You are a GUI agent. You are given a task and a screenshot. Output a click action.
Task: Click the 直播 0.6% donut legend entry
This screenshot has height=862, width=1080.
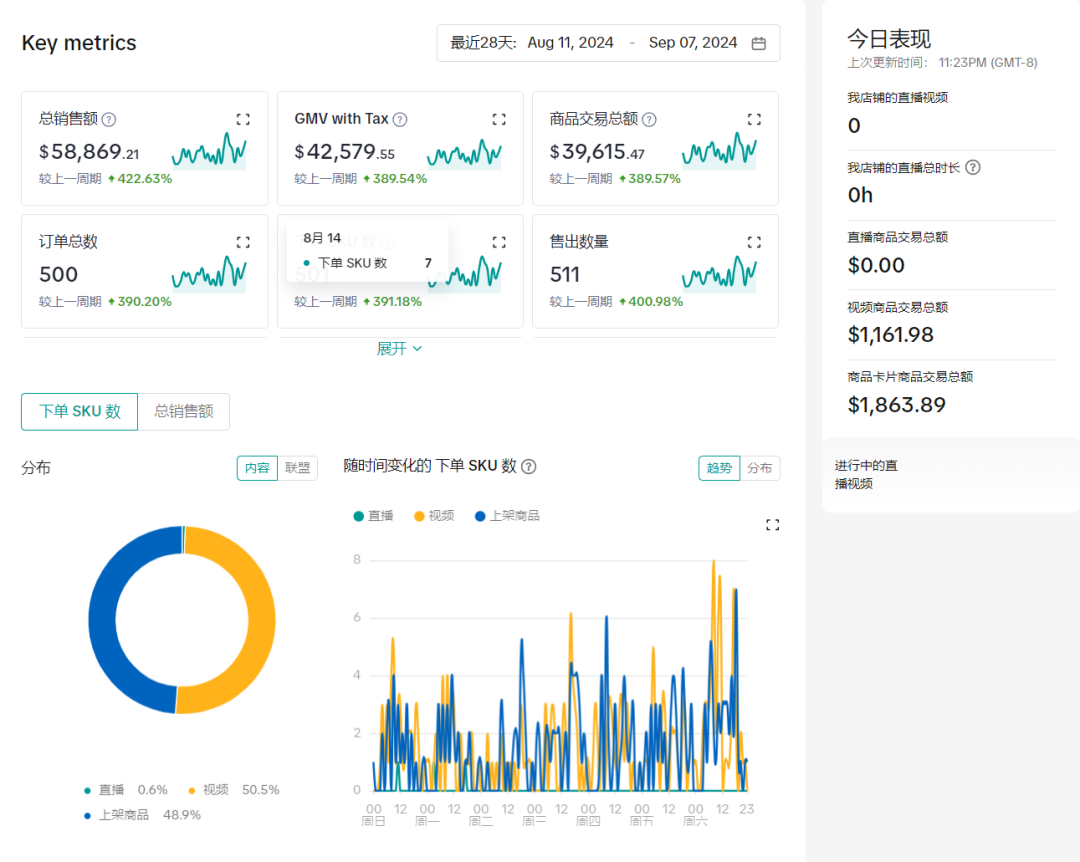[x=125, y=790]
